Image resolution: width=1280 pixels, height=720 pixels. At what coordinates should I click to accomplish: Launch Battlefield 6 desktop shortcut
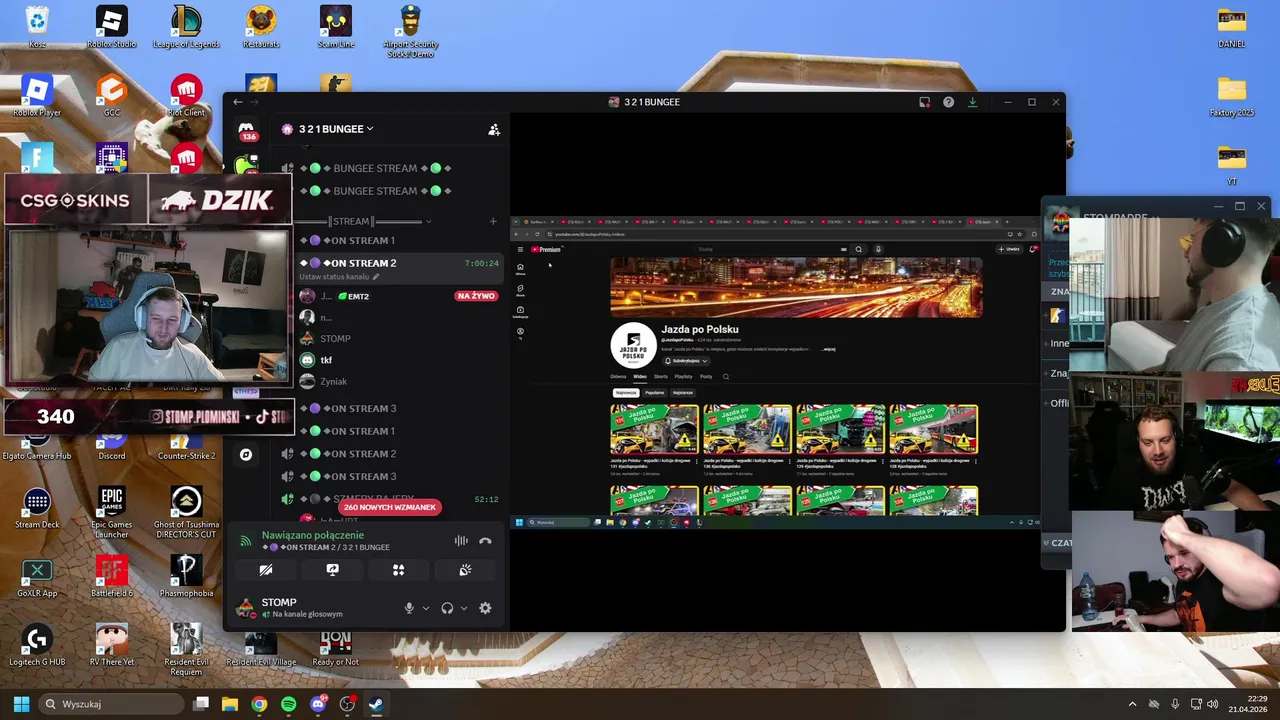(x=111, y=577)
